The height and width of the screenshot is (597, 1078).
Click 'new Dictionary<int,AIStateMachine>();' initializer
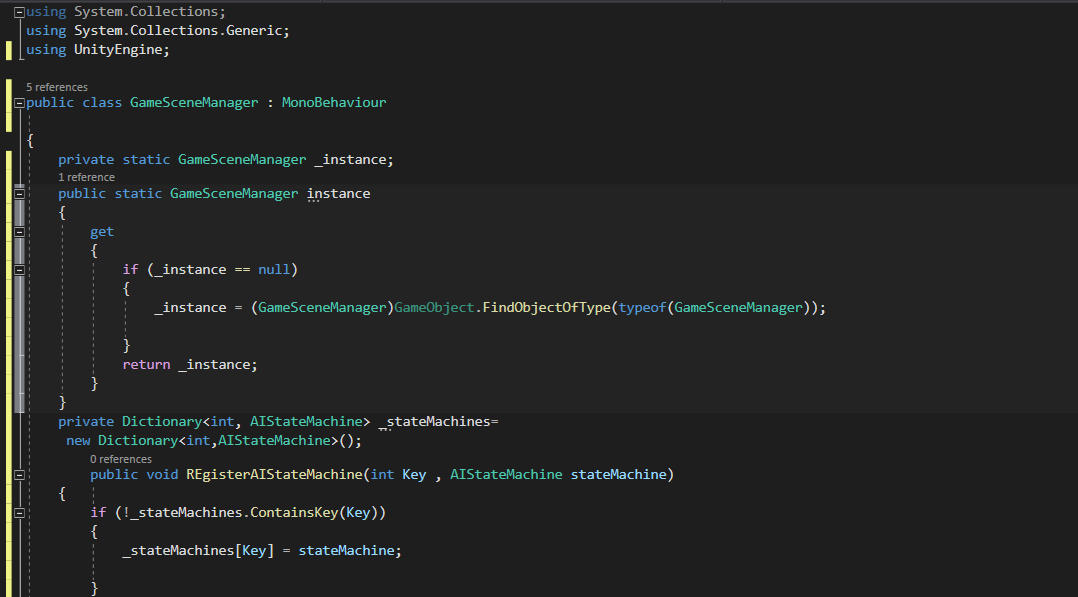coord(214,440)
